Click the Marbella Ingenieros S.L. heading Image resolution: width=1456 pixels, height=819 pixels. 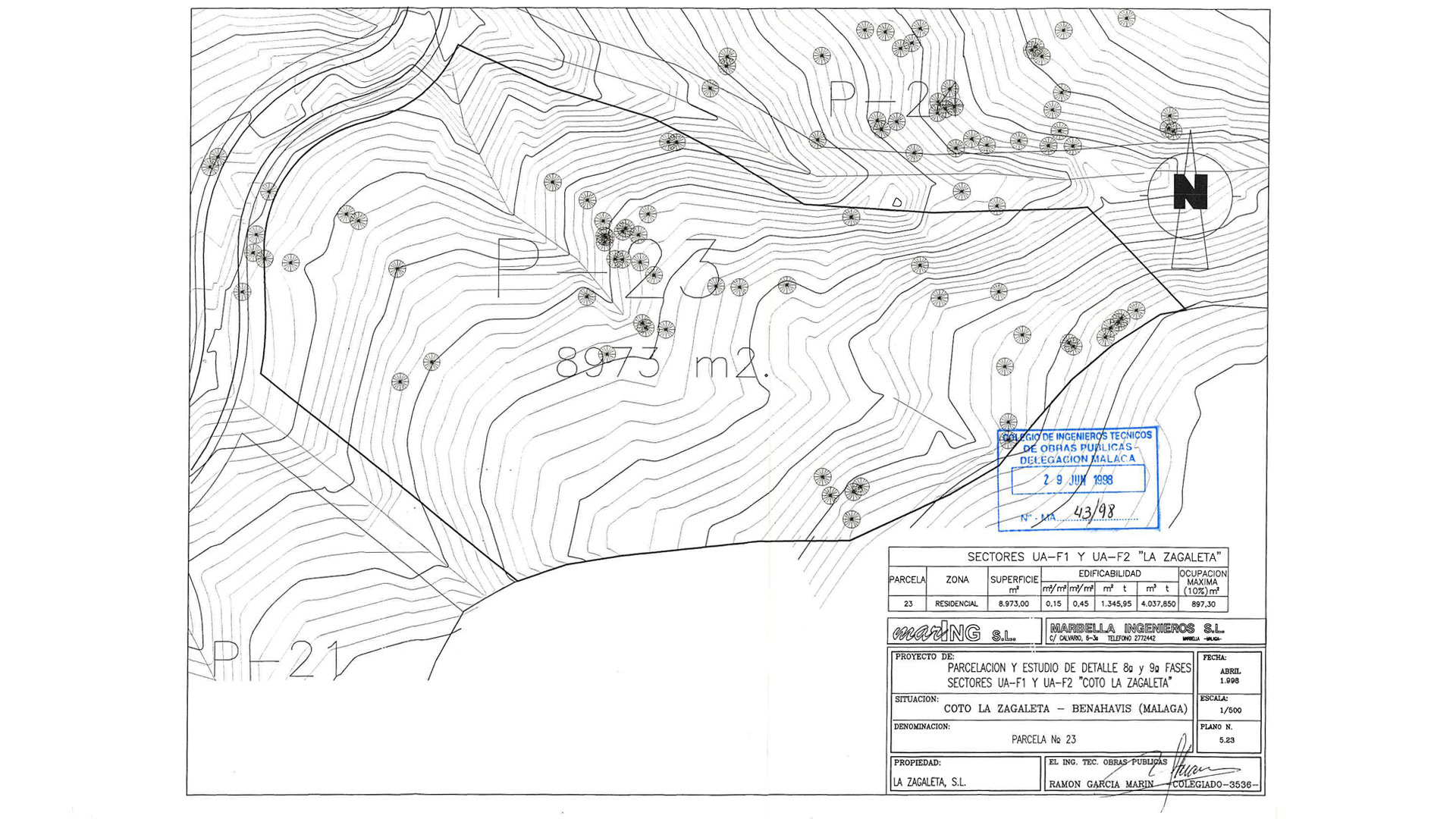pyautogui.click(x=1137, y=629)
